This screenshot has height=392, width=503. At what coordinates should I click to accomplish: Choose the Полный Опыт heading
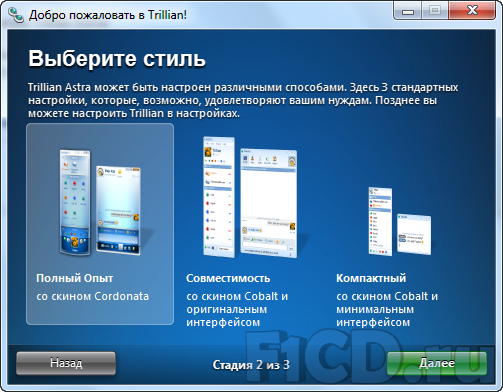click(75, 278)
